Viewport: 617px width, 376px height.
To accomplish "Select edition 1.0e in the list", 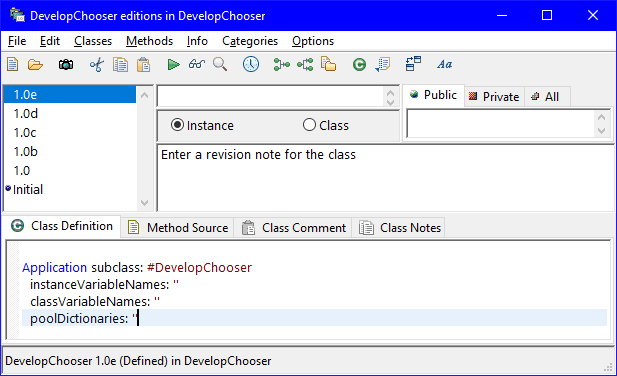I will [x=70, y=95].
